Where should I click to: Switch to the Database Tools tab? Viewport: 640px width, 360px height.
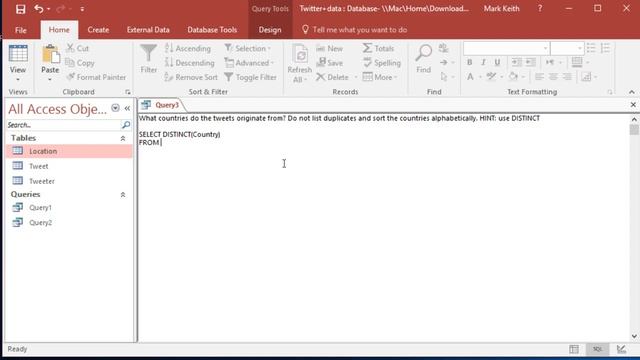coord(212,30)
